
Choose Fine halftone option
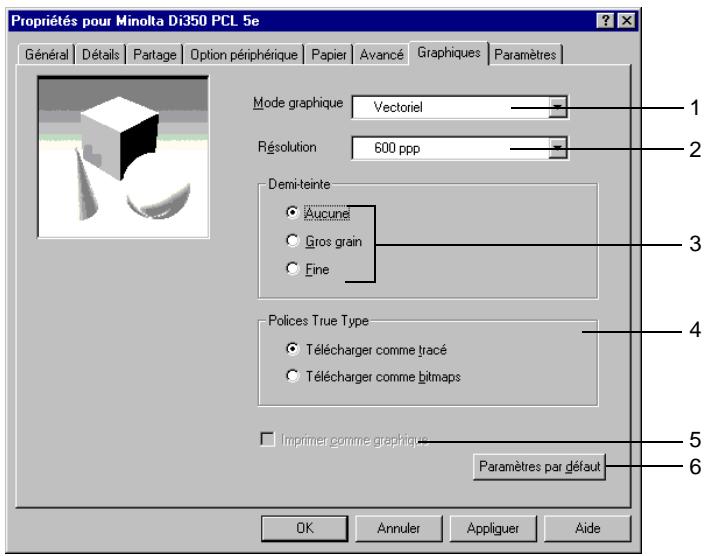[308, 269]
